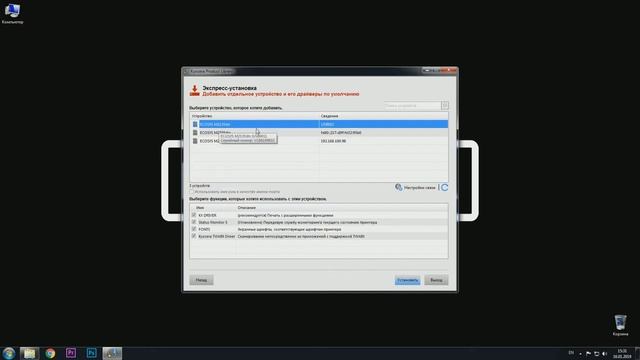The width and height of the screenshot is (640, 360).
Task: Show hidden tray icons arrow
Action: click(580, 354)
